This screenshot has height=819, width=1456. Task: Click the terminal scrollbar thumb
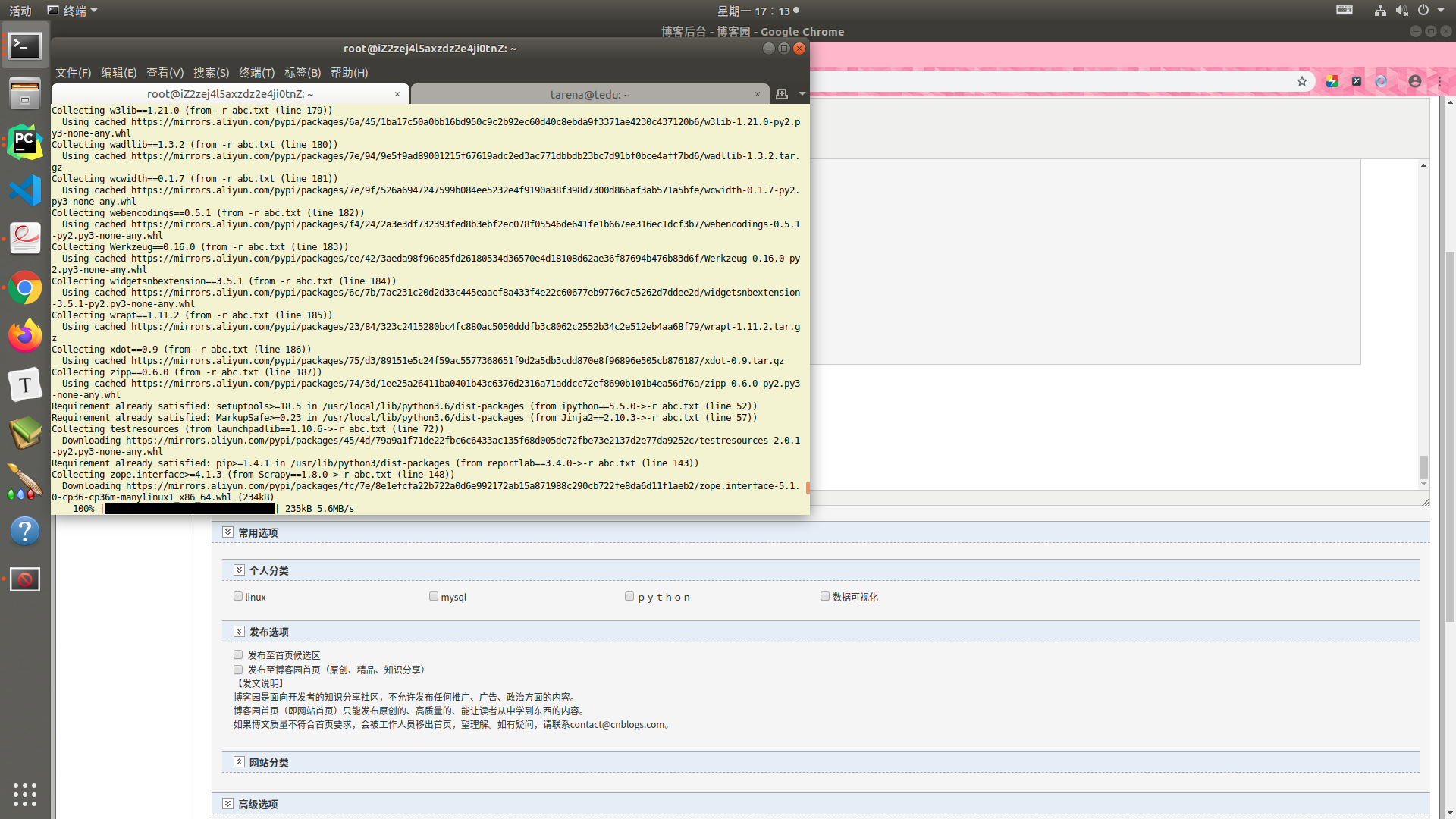tap(808, 488)
